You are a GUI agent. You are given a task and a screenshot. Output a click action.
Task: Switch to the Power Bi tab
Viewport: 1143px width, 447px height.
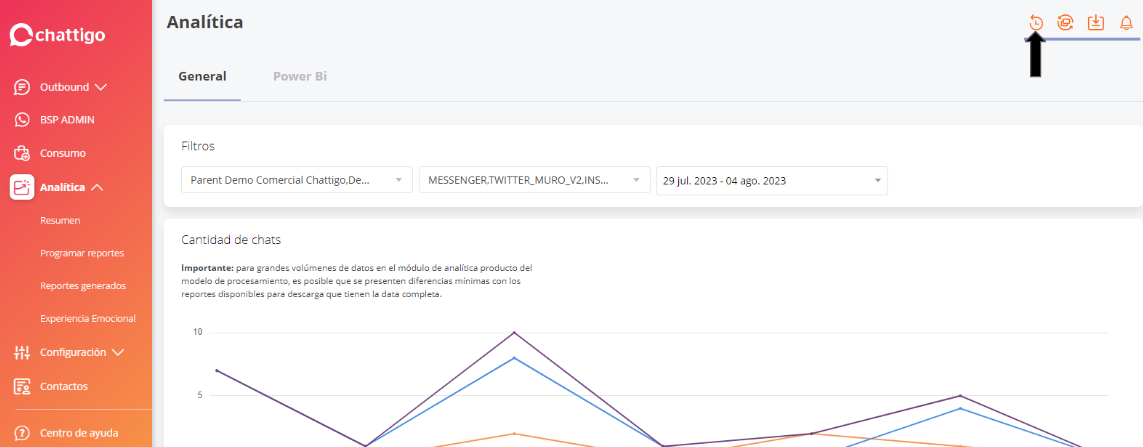click(x=300, y=76)
